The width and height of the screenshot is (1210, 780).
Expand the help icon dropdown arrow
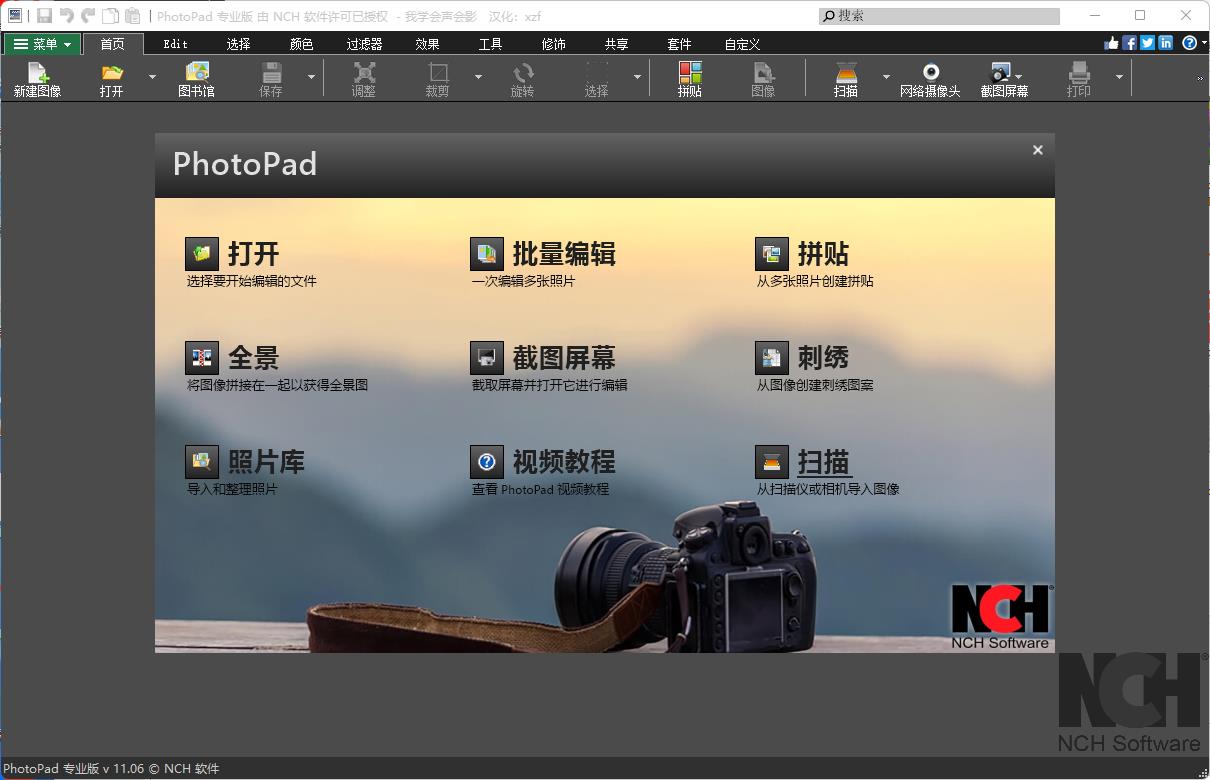(1202, 44)
